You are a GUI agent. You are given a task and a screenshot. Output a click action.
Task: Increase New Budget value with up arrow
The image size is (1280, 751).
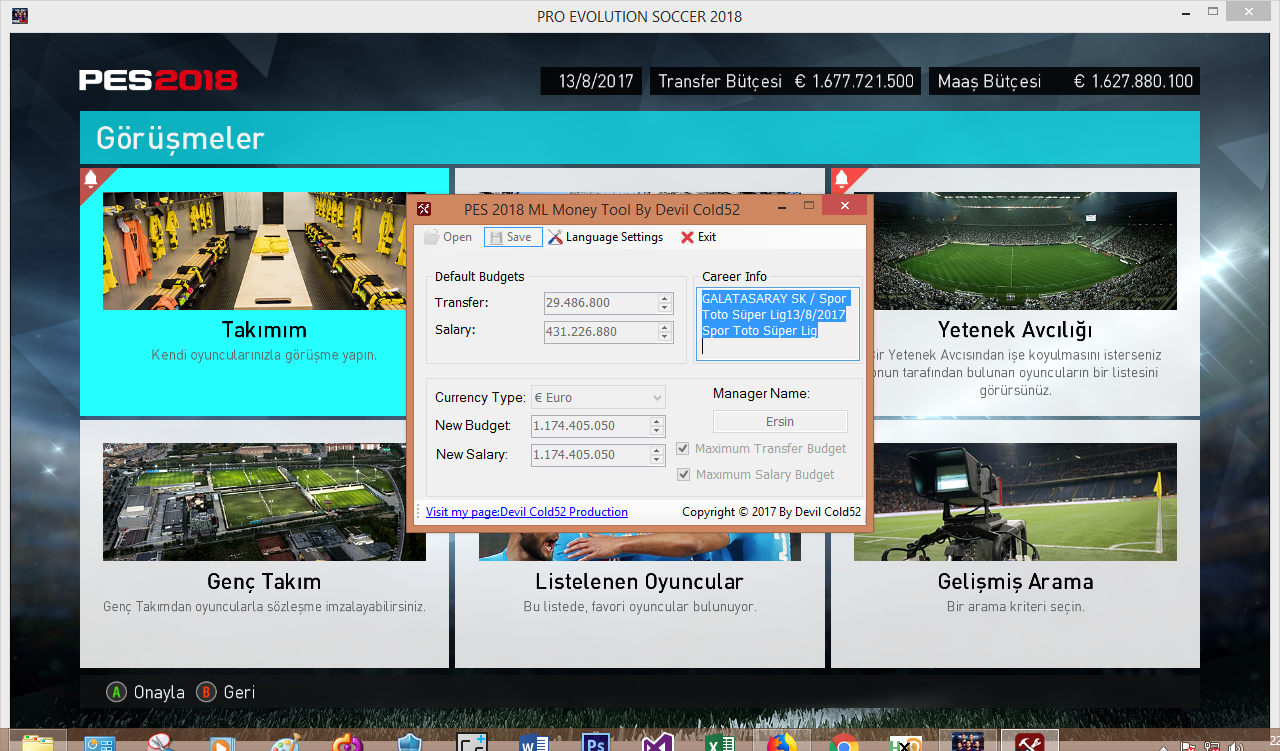[657, 421]
